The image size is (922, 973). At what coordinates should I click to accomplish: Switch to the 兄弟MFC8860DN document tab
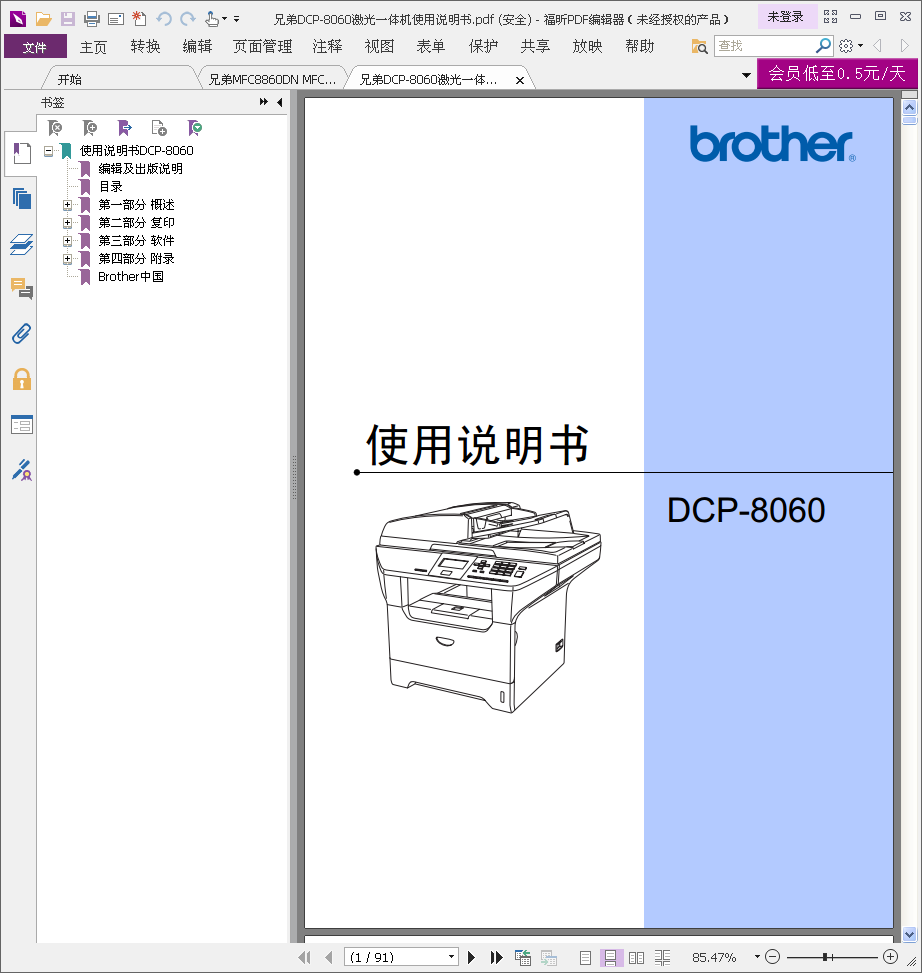pos(272,79)
